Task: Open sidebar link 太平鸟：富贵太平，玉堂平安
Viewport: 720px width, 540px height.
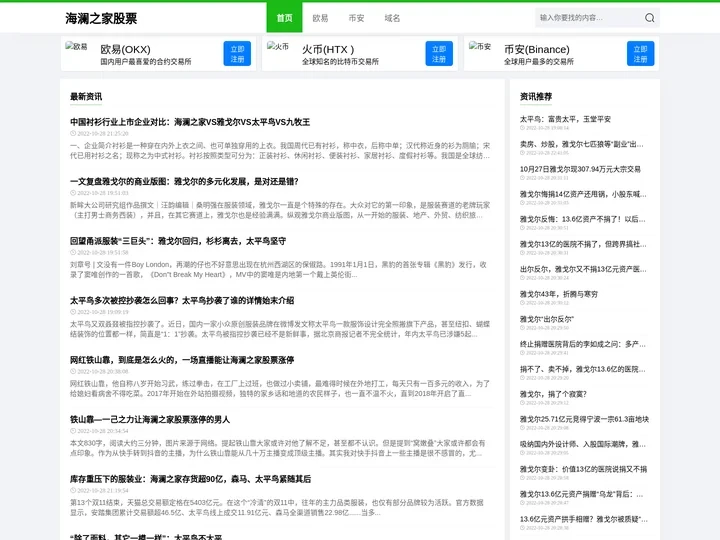Action: pos(565,119)
